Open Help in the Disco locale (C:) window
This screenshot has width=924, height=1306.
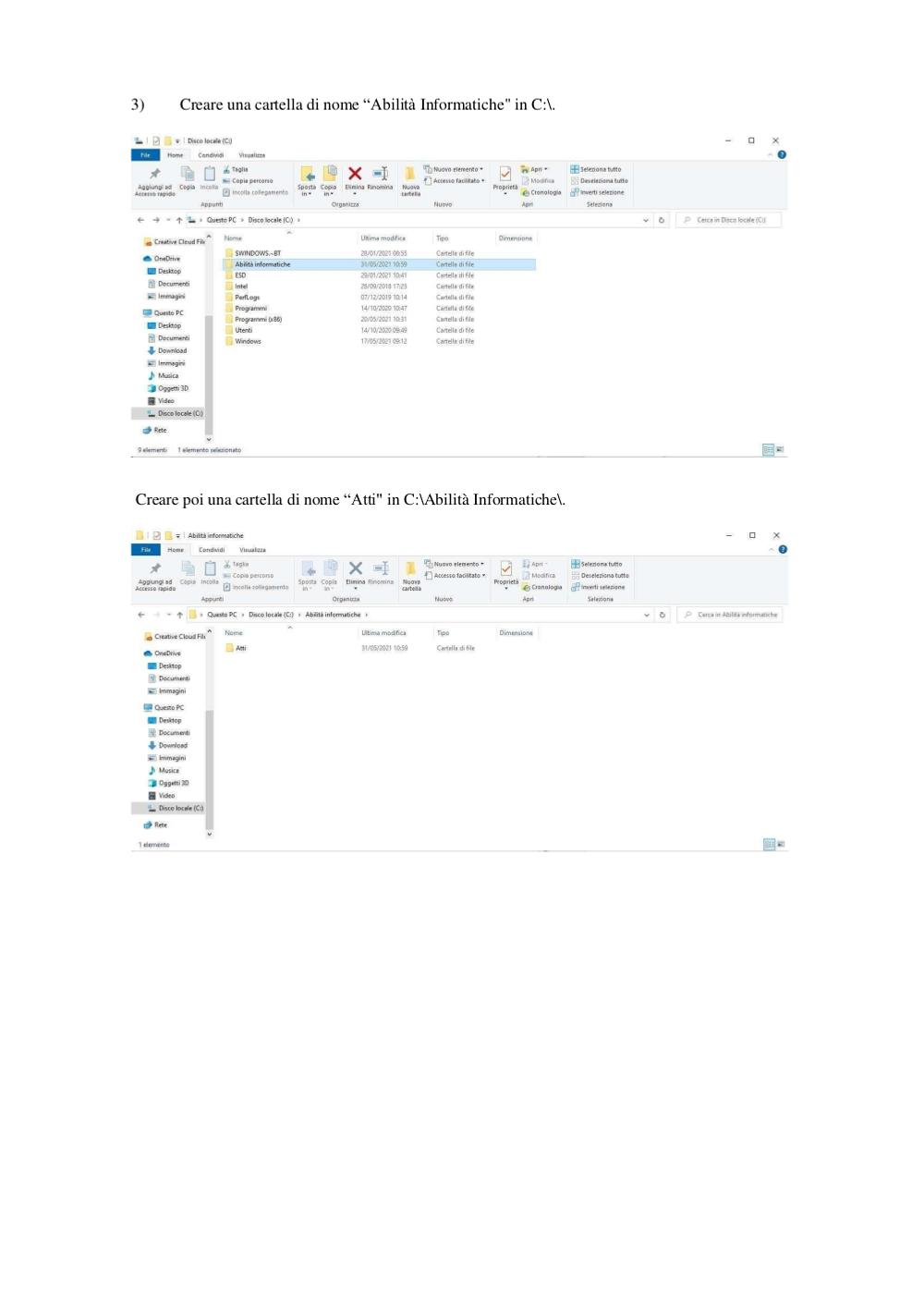tap(782, 154)
